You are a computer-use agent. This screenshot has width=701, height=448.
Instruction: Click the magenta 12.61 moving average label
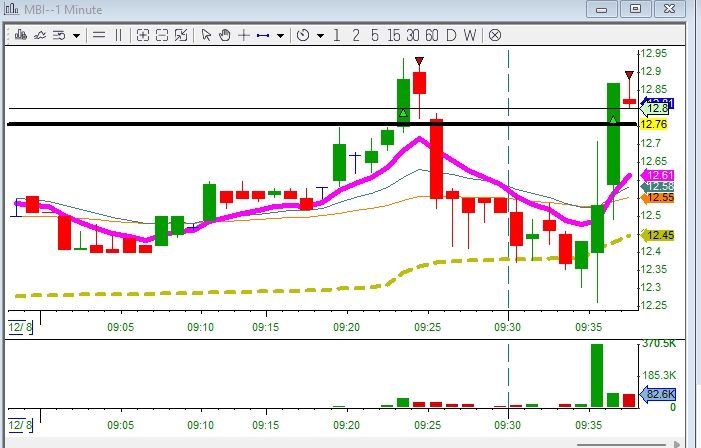tap(657, 175)
